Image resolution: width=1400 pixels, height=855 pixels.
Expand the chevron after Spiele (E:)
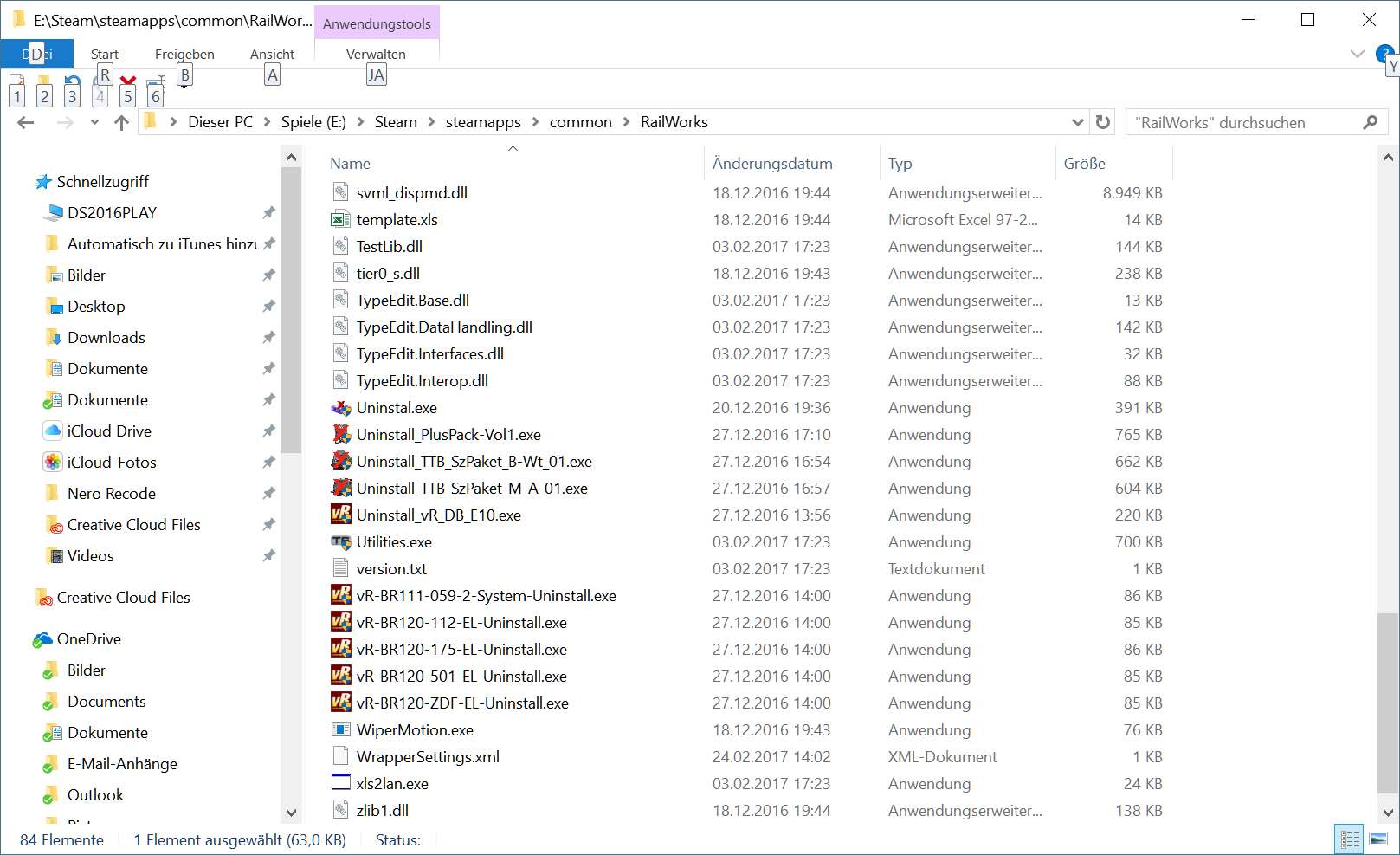pos(360,122)
